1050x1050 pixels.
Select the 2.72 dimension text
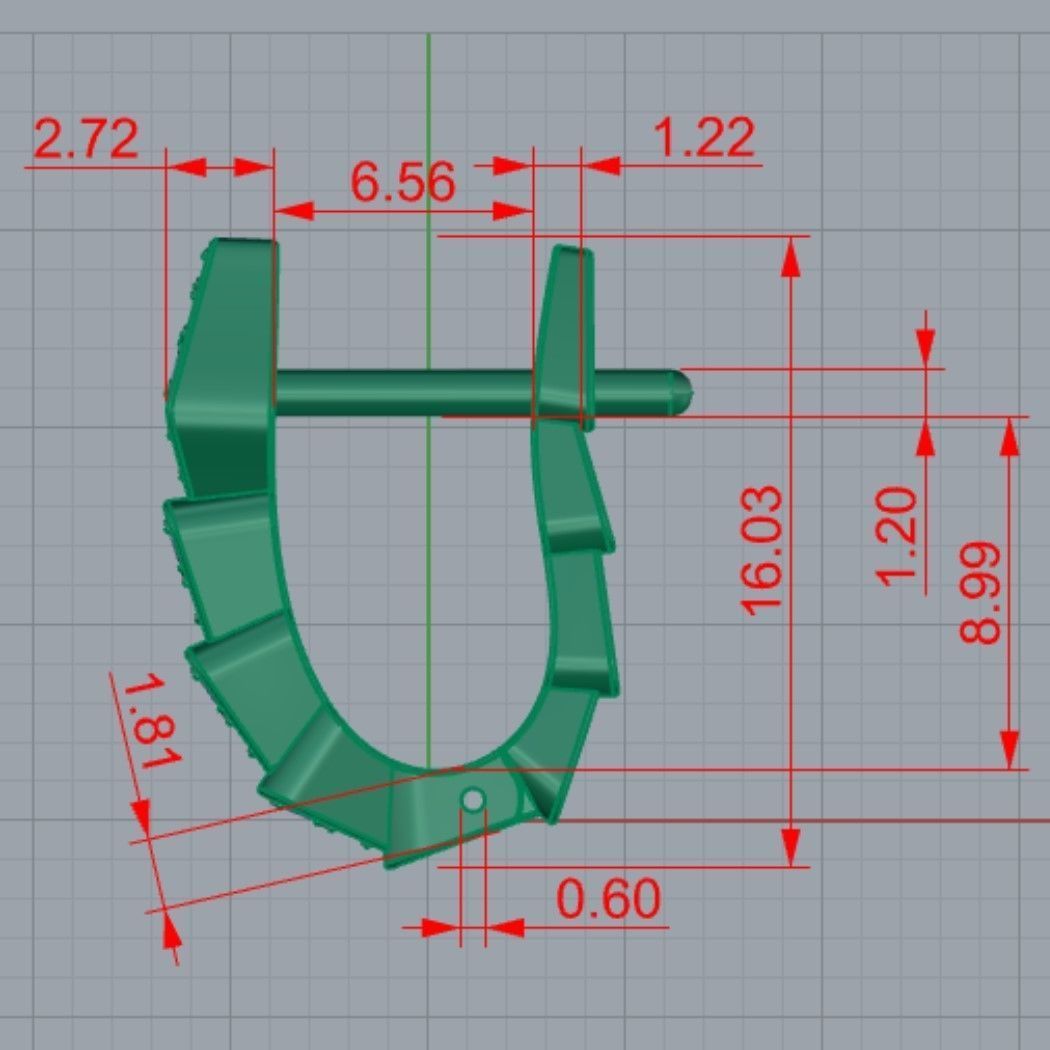coord(86,139)
